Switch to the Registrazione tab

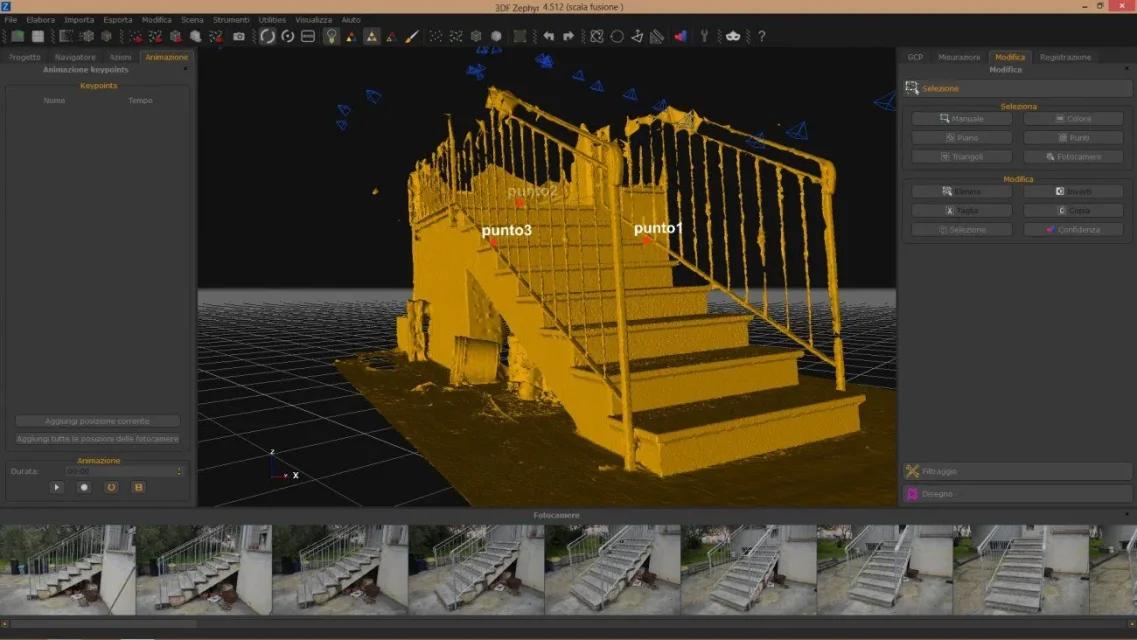click(1065, 57)
